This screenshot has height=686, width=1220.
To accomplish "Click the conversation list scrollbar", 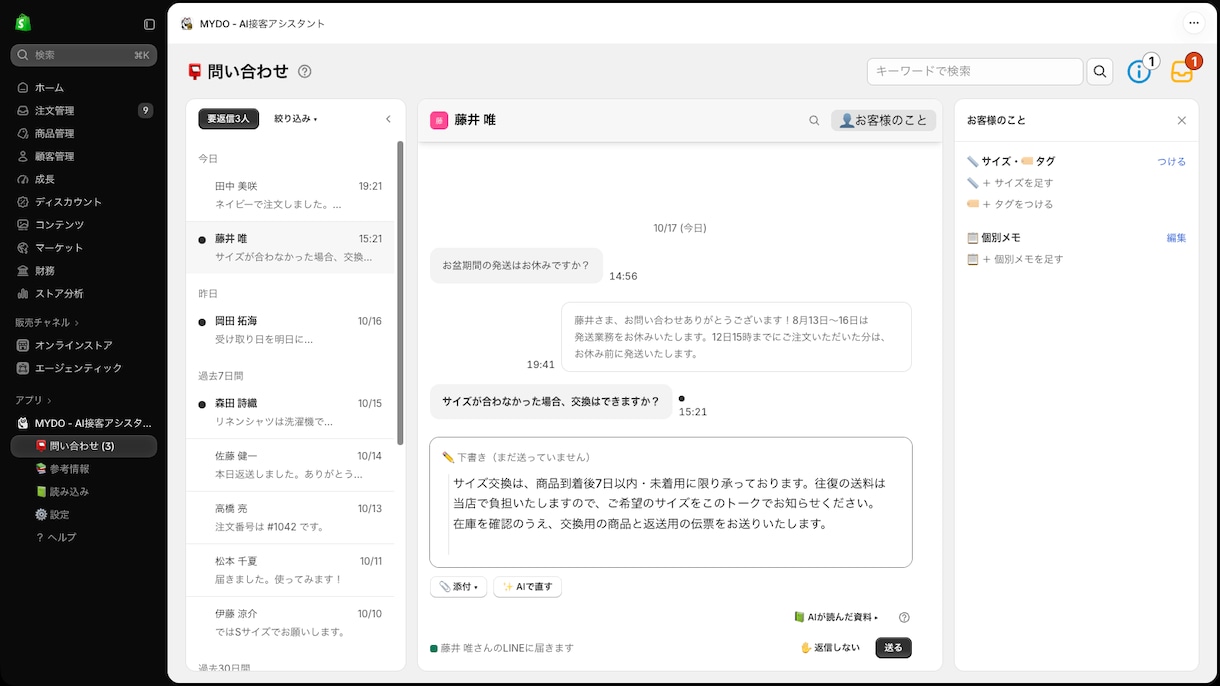I will (x=401, y=293).
